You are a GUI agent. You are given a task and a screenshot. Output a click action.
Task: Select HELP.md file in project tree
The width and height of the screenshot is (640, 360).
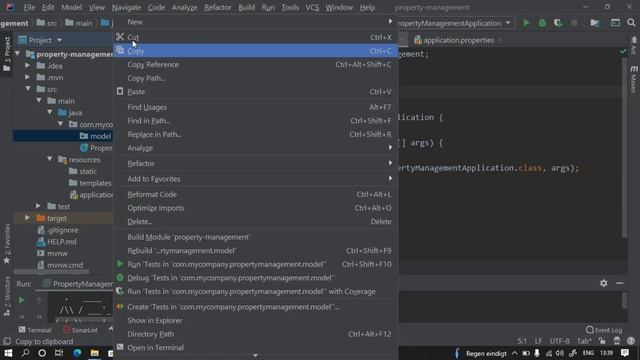click(x=56, y=241)
